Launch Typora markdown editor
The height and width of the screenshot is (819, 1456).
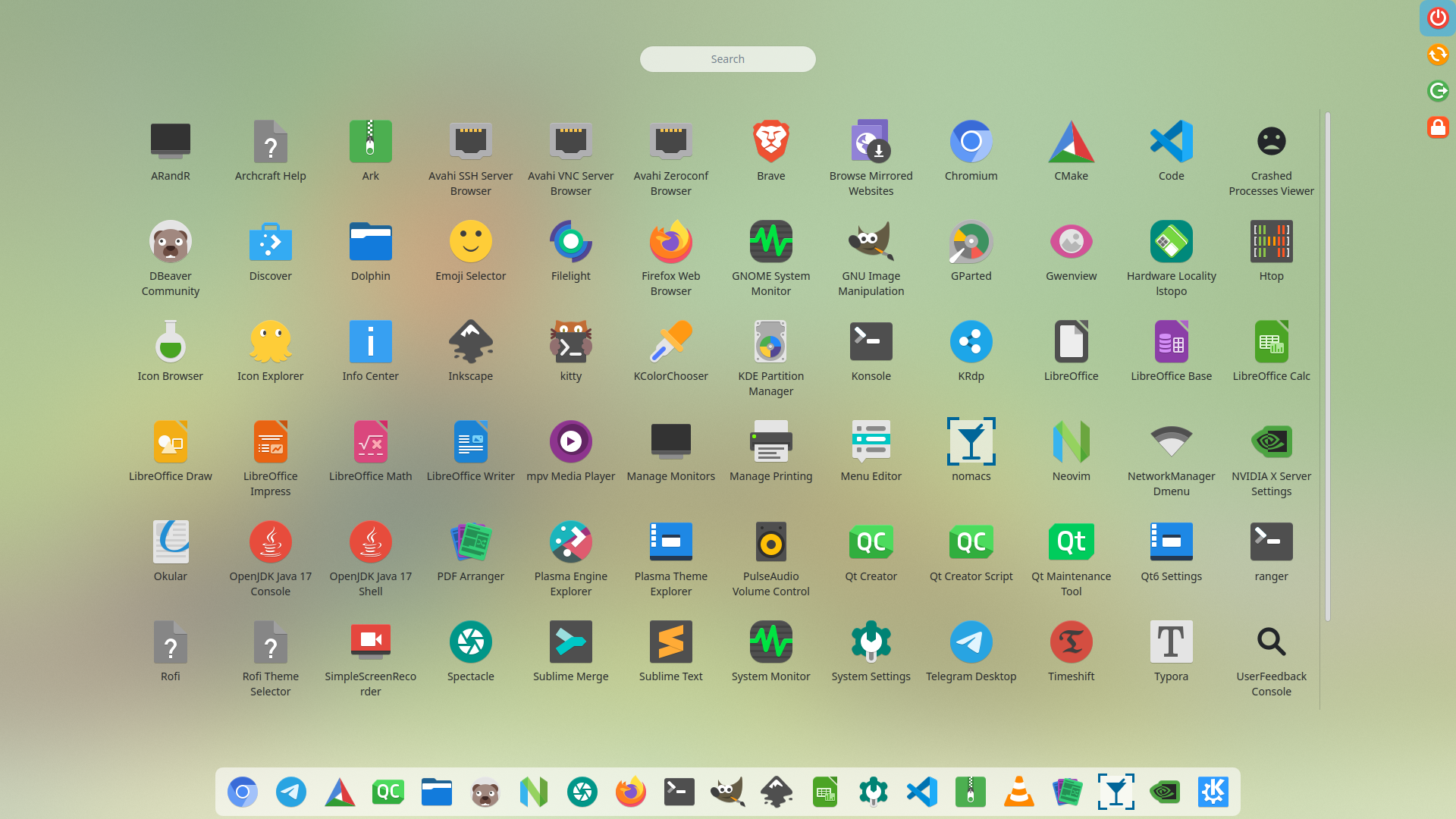point(1171,652)
